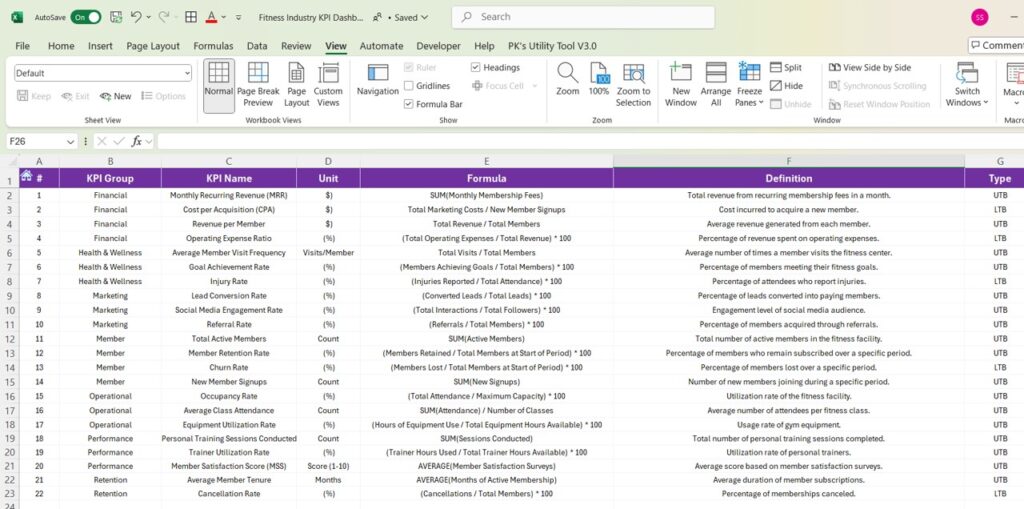The width and height of the screenshot is (1024, 509).
Task: Create a New sheet view
Action: [x=116, y=96]
